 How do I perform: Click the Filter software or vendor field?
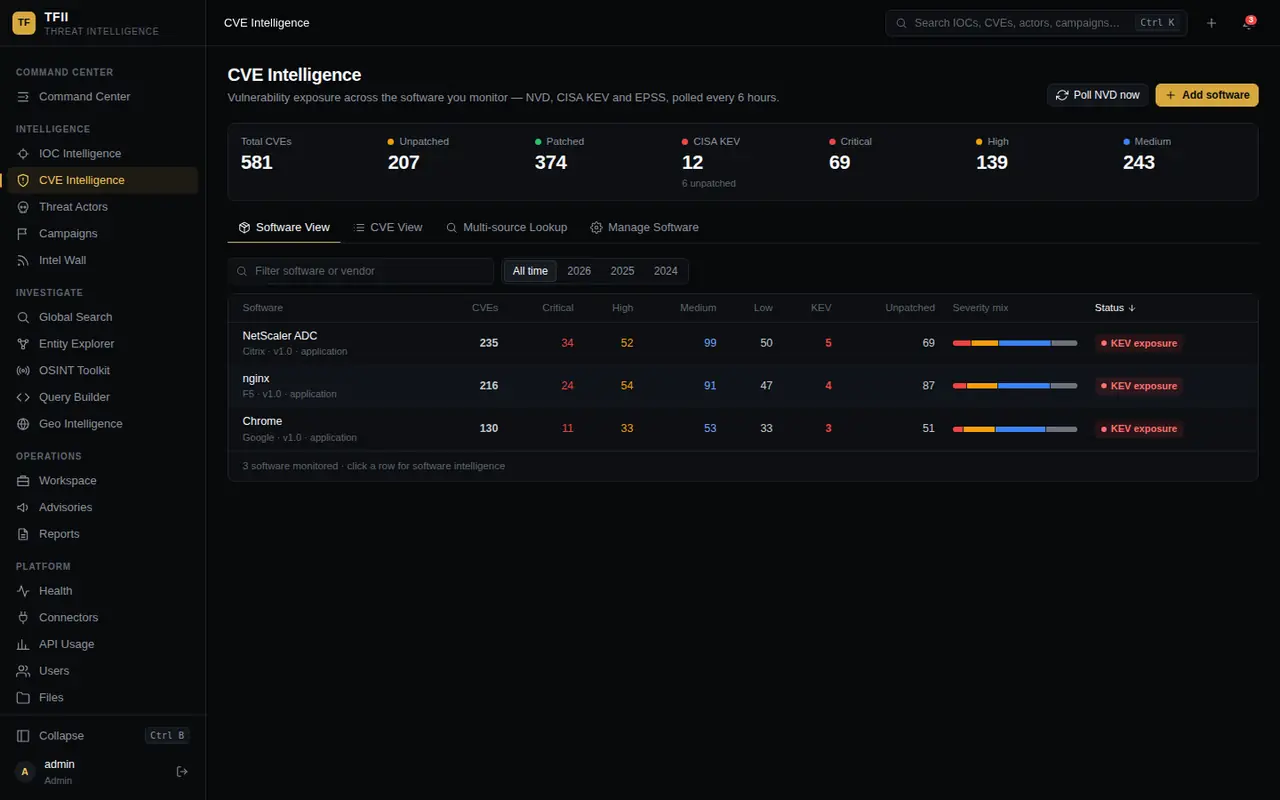361,271
